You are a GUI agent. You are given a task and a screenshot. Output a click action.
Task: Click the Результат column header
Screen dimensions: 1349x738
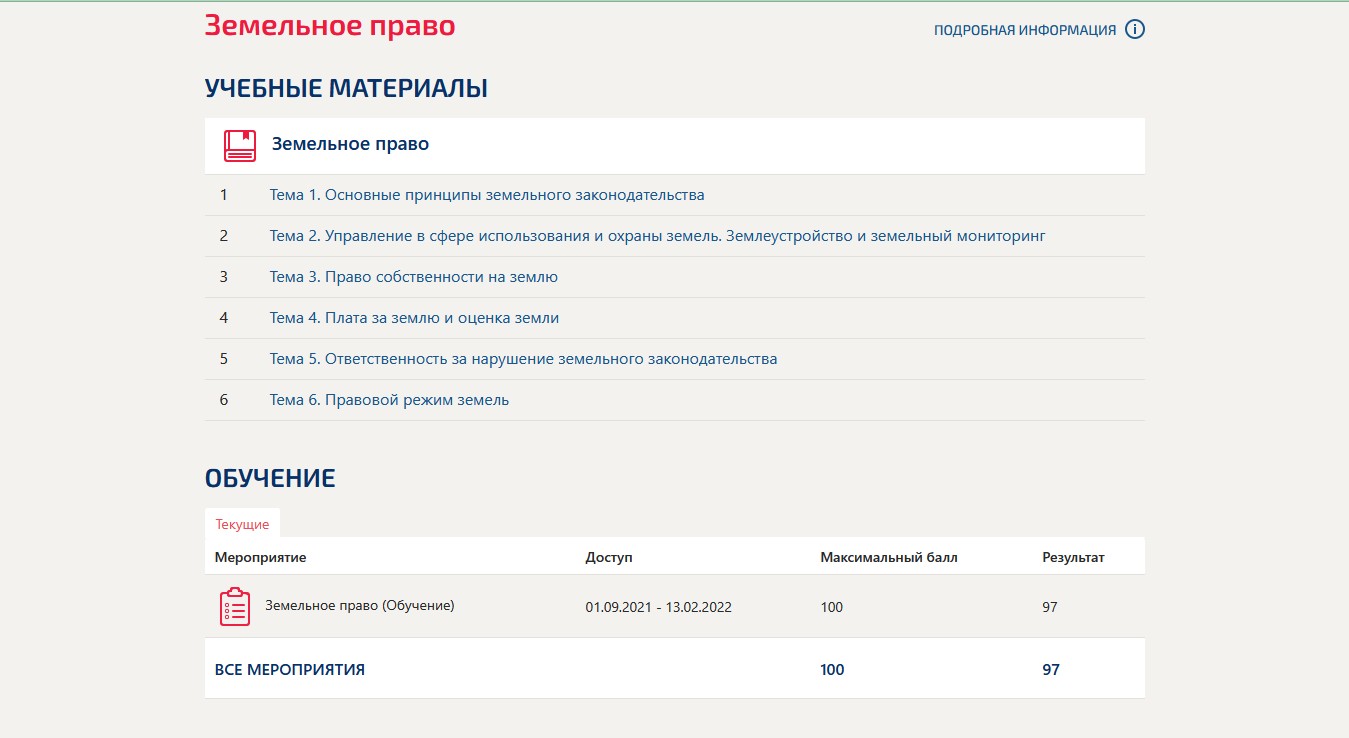tap(1073, 556)
